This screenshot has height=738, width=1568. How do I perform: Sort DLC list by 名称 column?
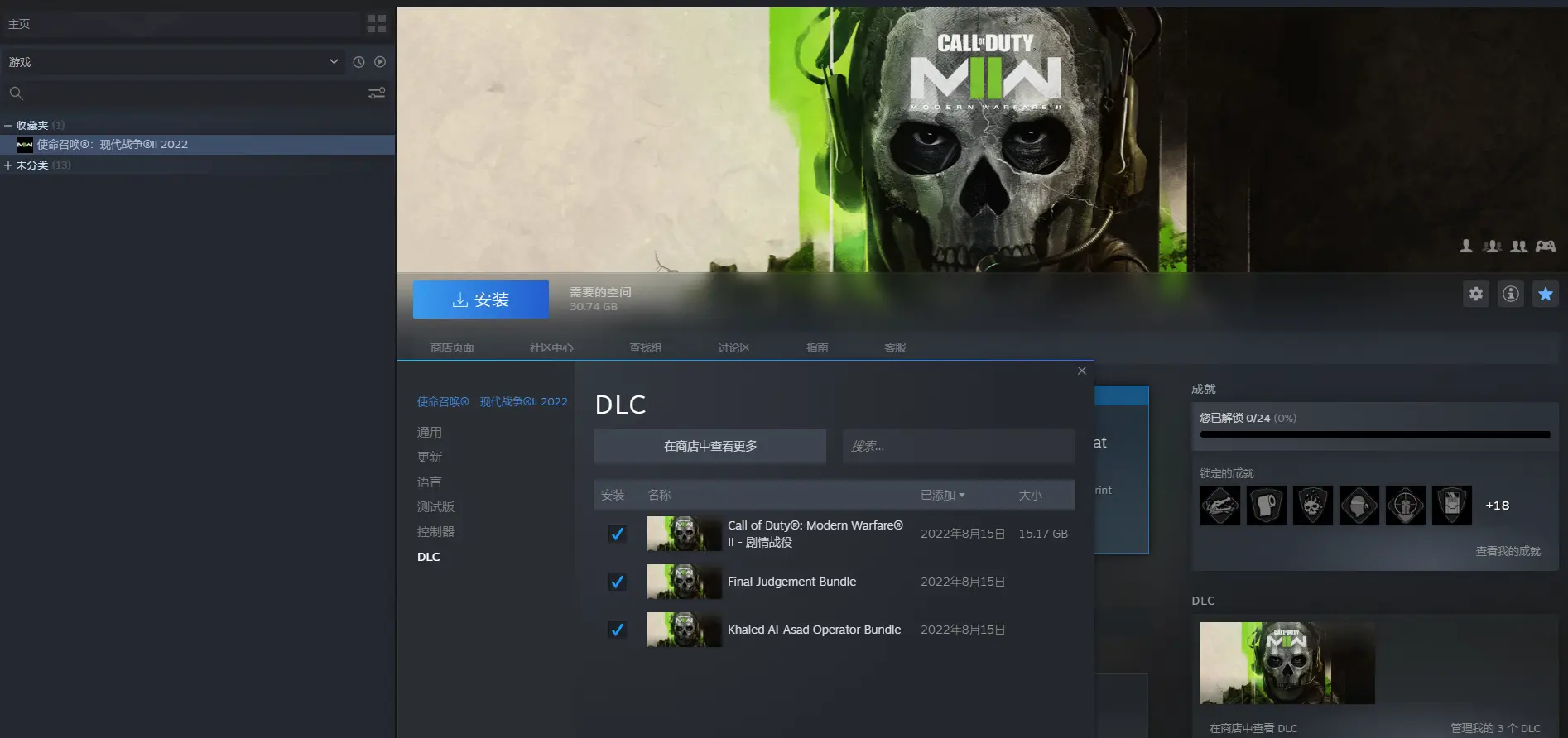point(659,496)
